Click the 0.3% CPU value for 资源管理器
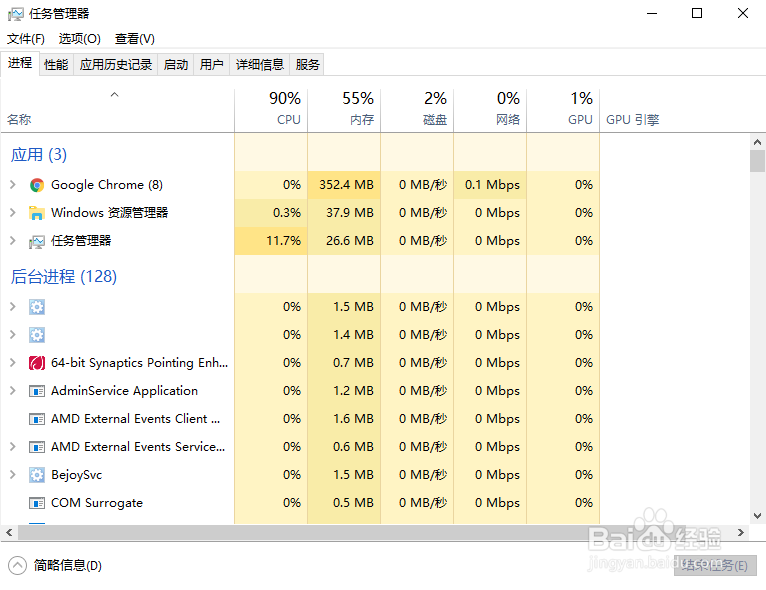 coord(287,213)
